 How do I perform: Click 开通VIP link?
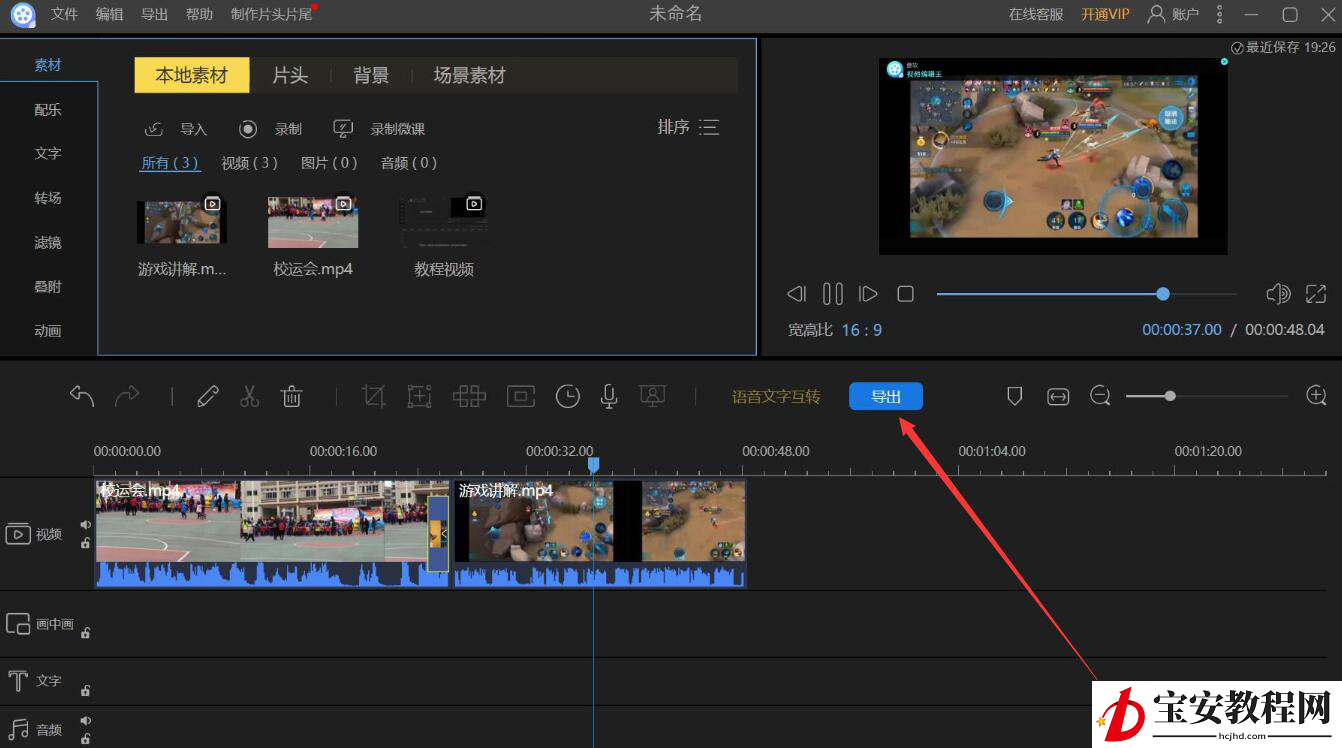1105,14
